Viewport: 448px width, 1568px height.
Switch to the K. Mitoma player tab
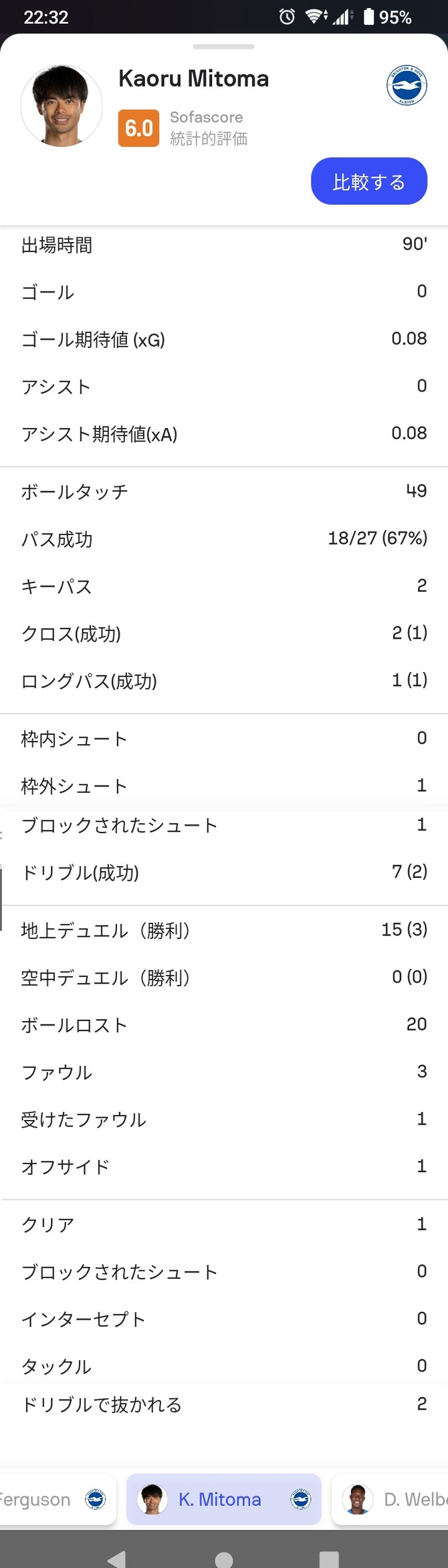[x=224, y=1499]
